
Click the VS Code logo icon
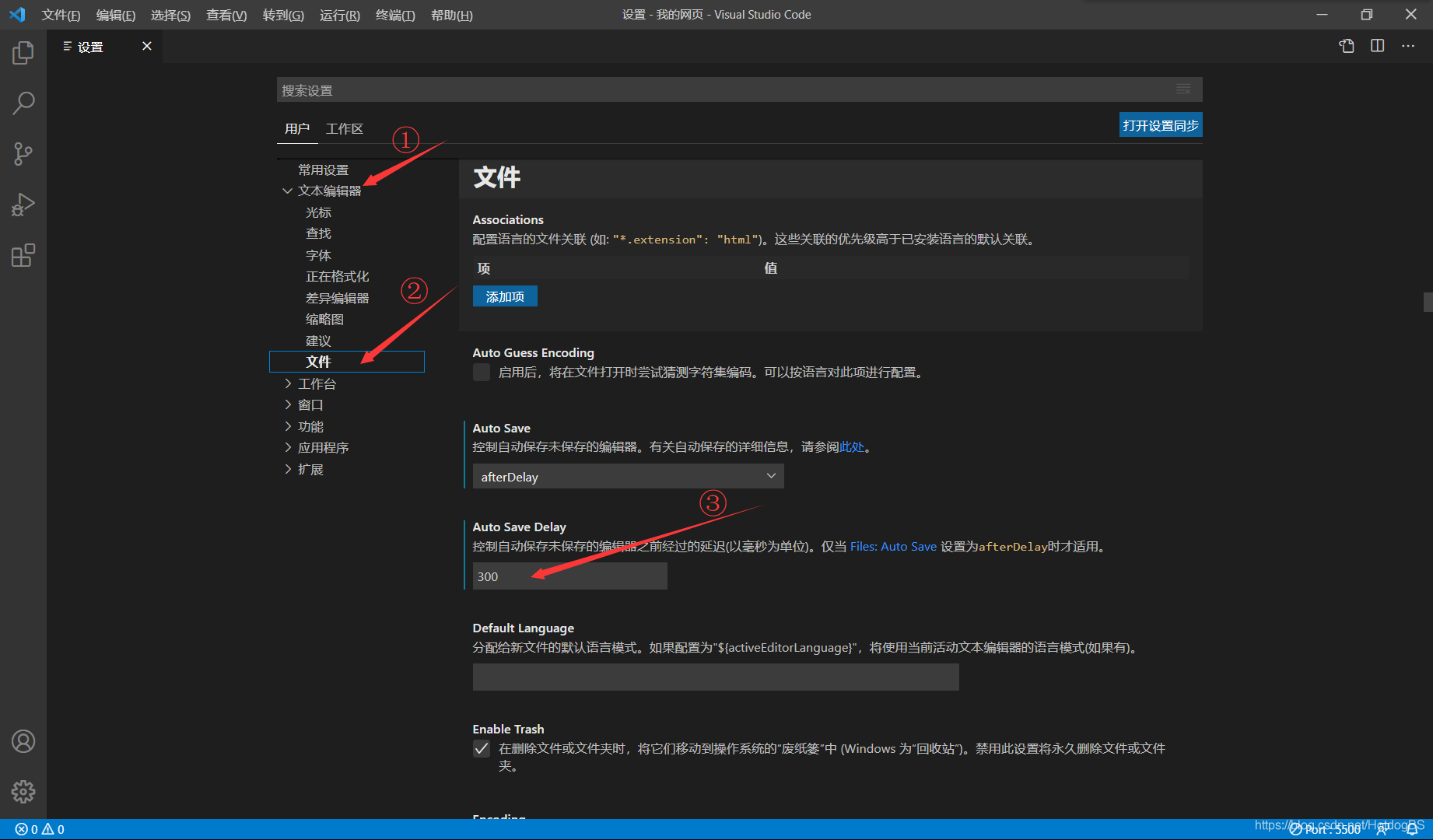[x=17, y=15]
